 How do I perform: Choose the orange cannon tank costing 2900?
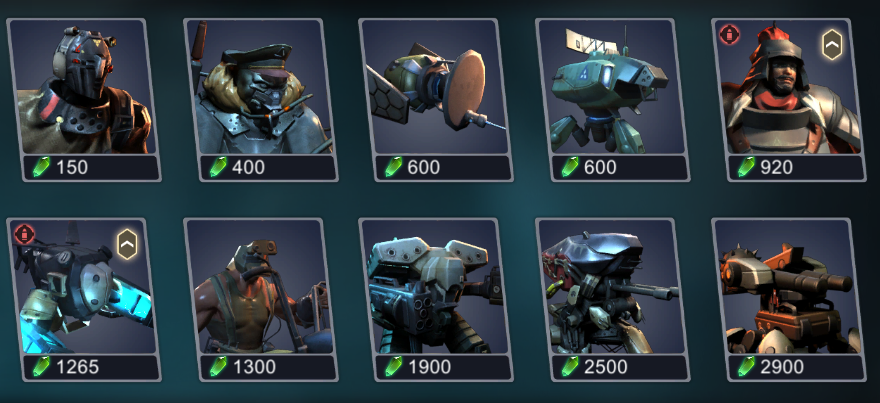(789, 299)
